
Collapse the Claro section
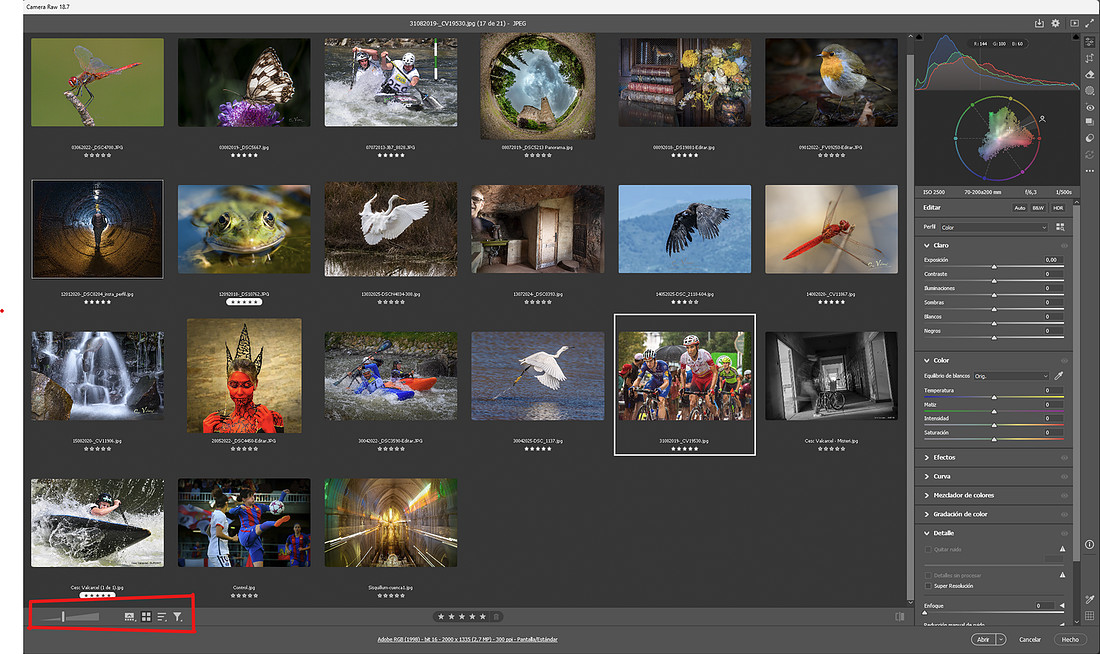pyautogui.click(x=927, y=246)
